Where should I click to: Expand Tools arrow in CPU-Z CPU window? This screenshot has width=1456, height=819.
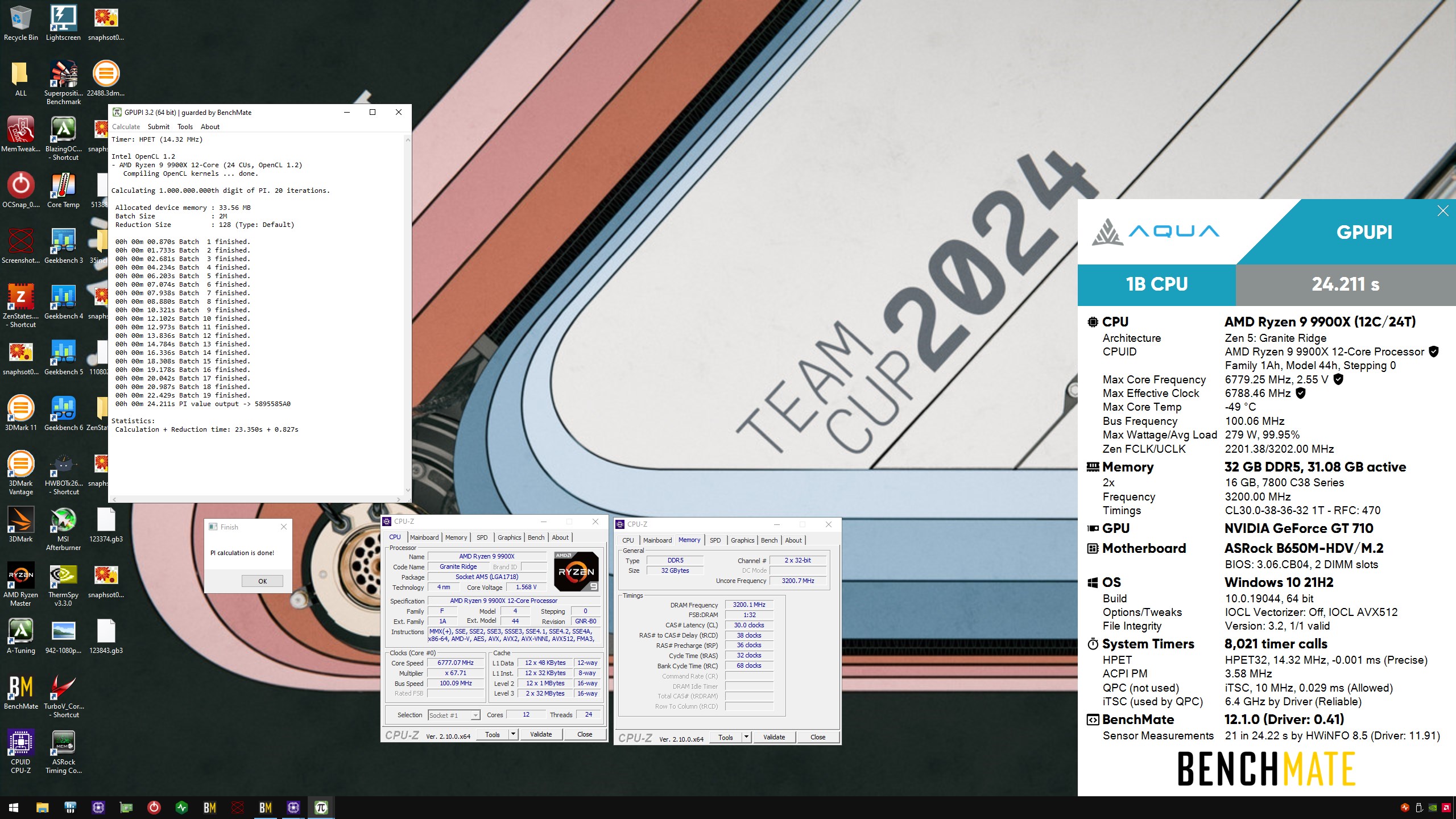pos(513,734)
